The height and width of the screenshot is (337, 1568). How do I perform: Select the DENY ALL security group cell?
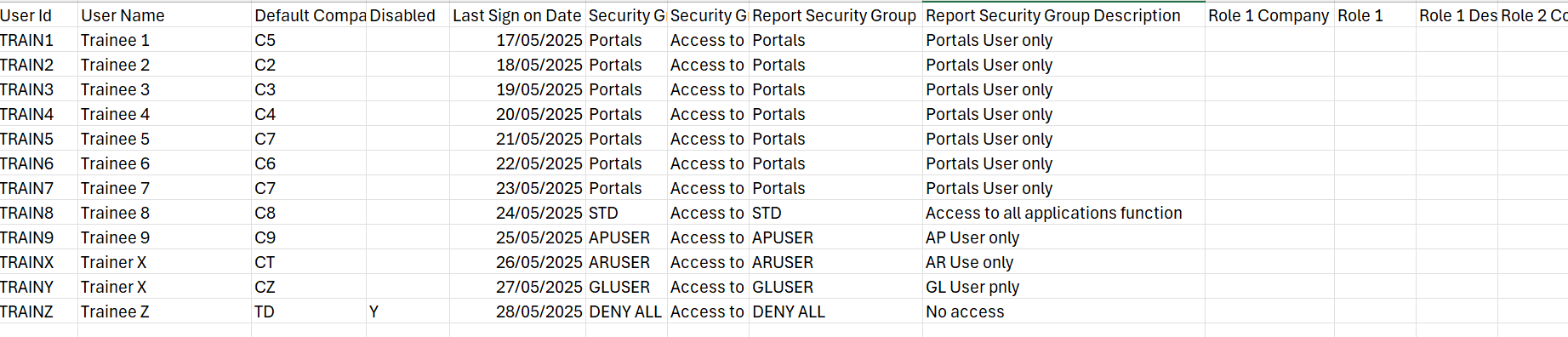pyautogui.click(x=626, y=311)
